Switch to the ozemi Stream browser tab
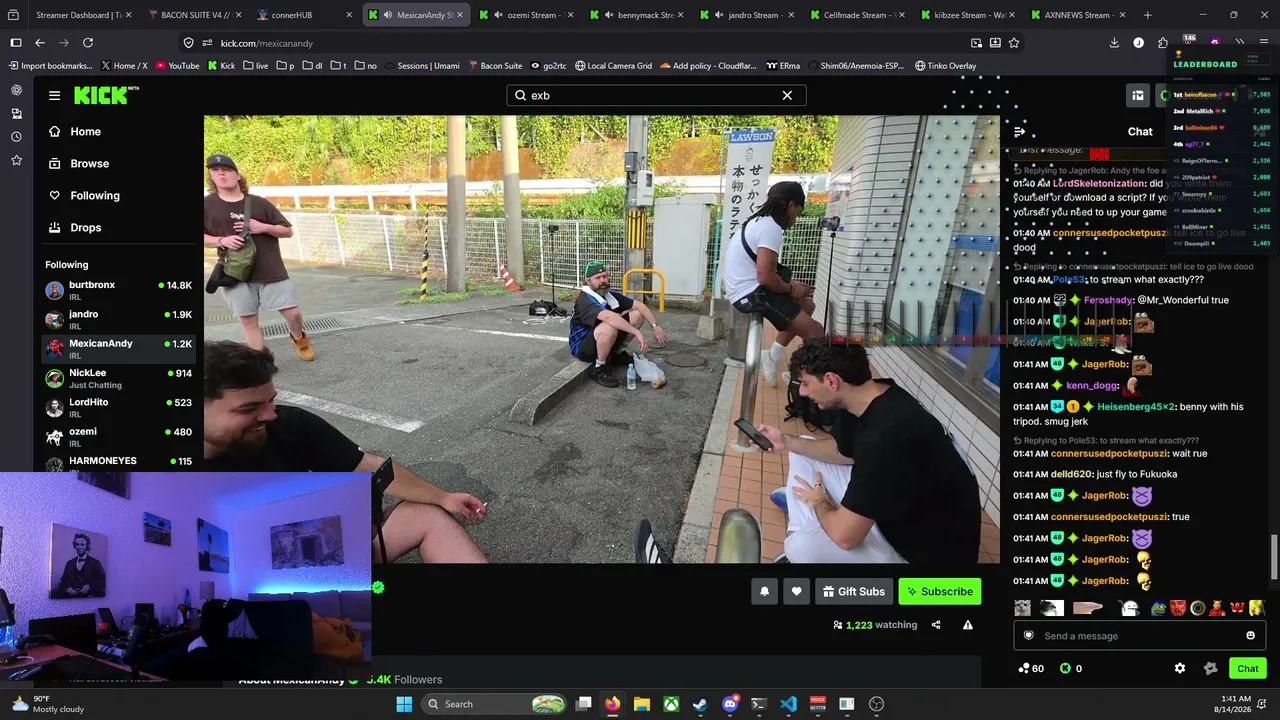This screenshot has width=1280, height=720. [x=524, y=15]
